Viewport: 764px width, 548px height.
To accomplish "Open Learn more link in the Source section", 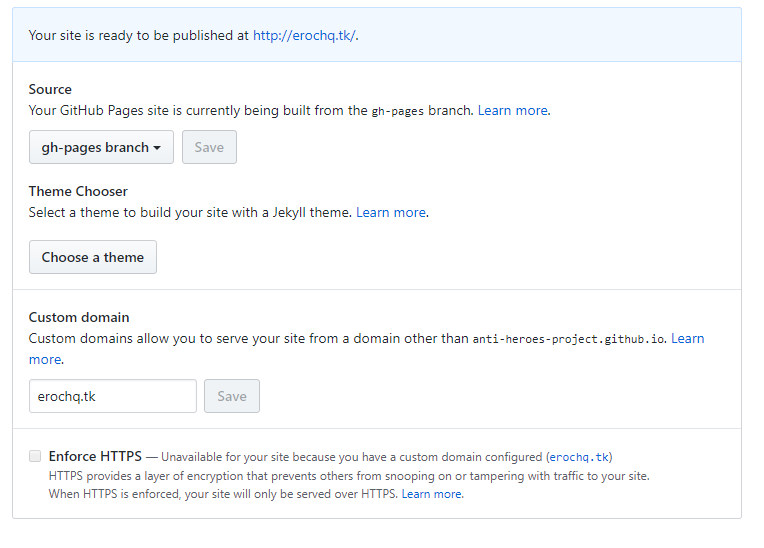I will 513,111.
